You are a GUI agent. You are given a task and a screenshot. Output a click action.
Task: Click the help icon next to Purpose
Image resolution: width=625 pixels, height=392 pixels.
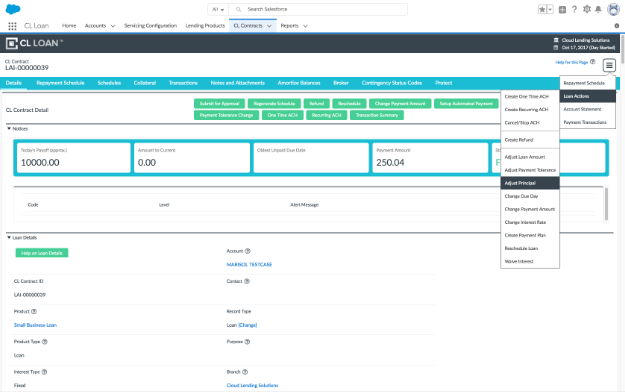(247, 342)
